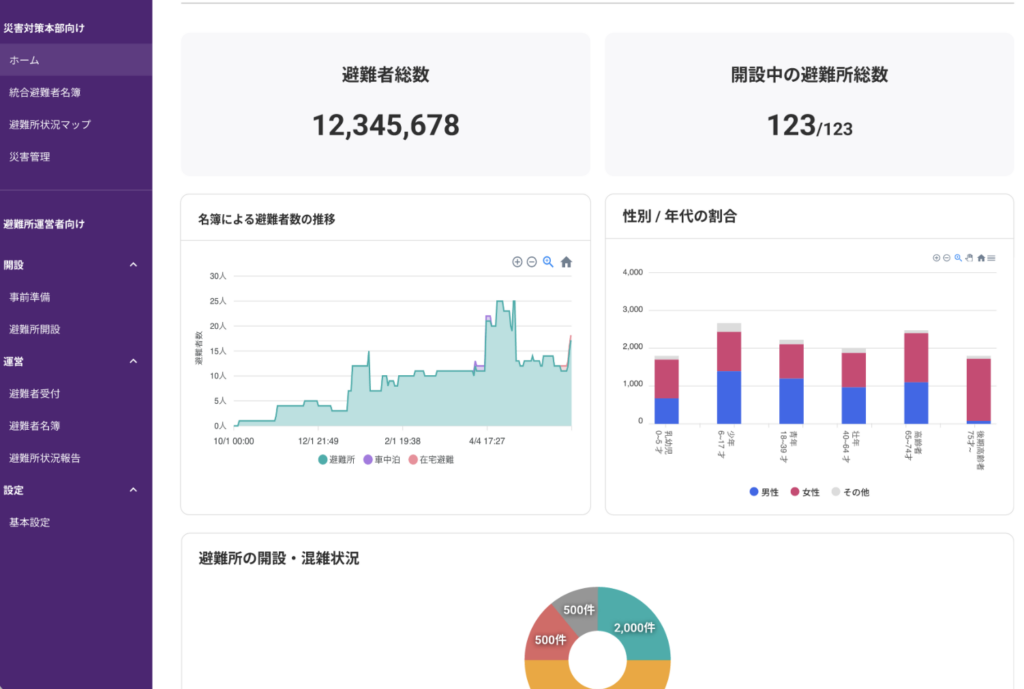Open the gender/age chart hamburger menu

991,258
